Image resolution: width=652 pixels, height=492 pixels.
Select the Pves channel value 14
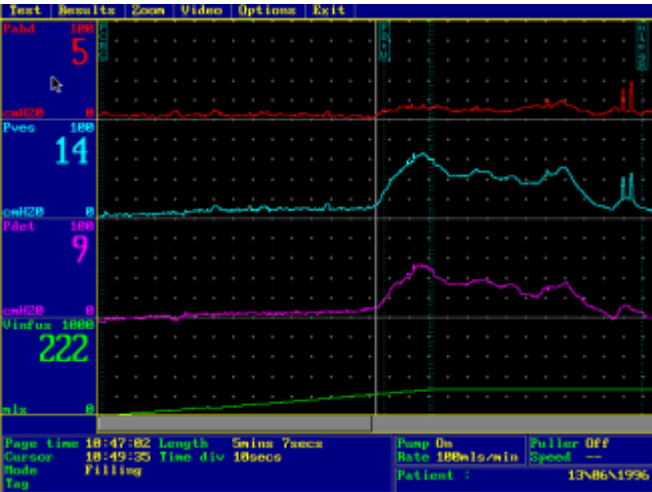[70, 152]
